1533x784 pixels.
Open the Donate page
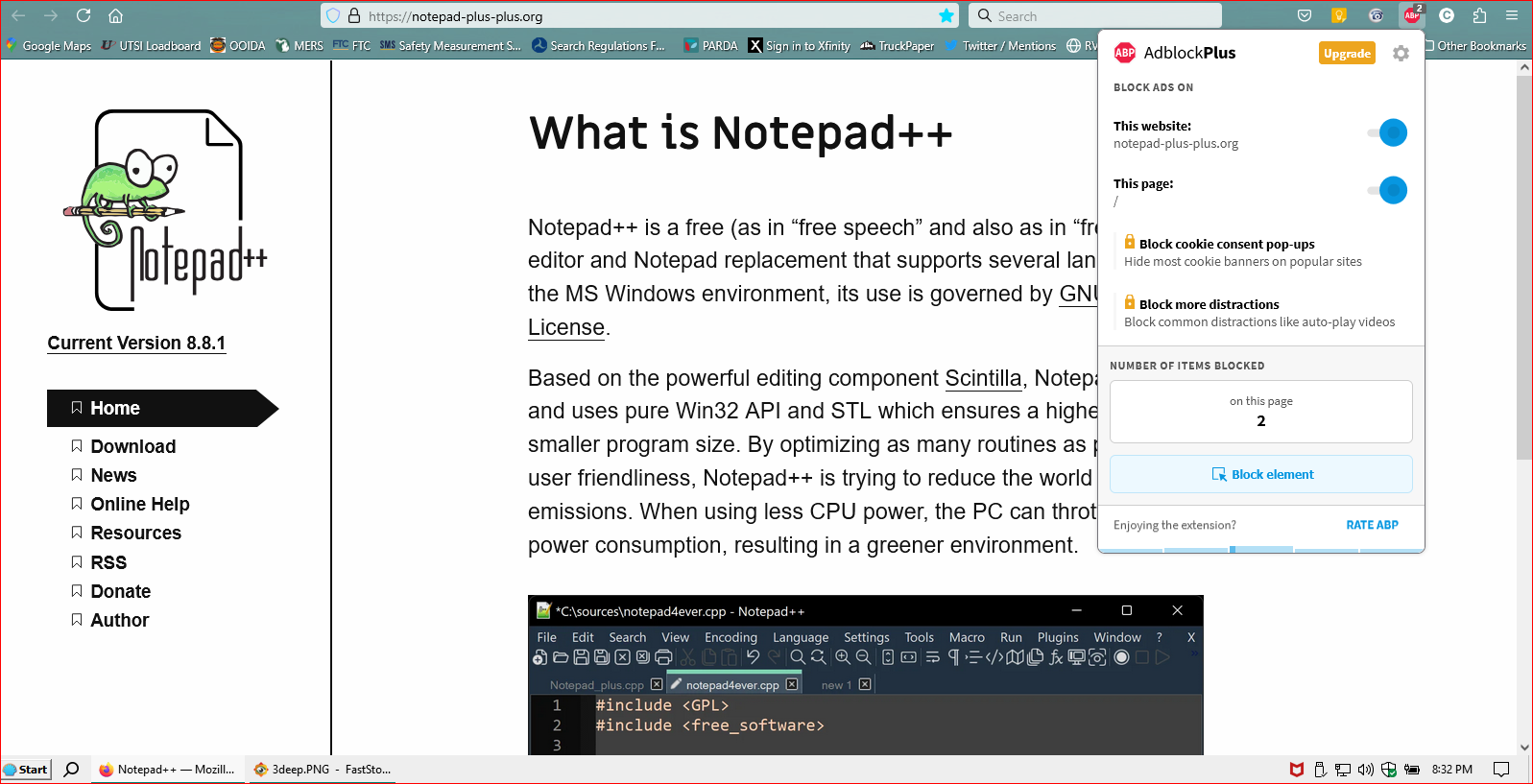click(x=120, y=591)
